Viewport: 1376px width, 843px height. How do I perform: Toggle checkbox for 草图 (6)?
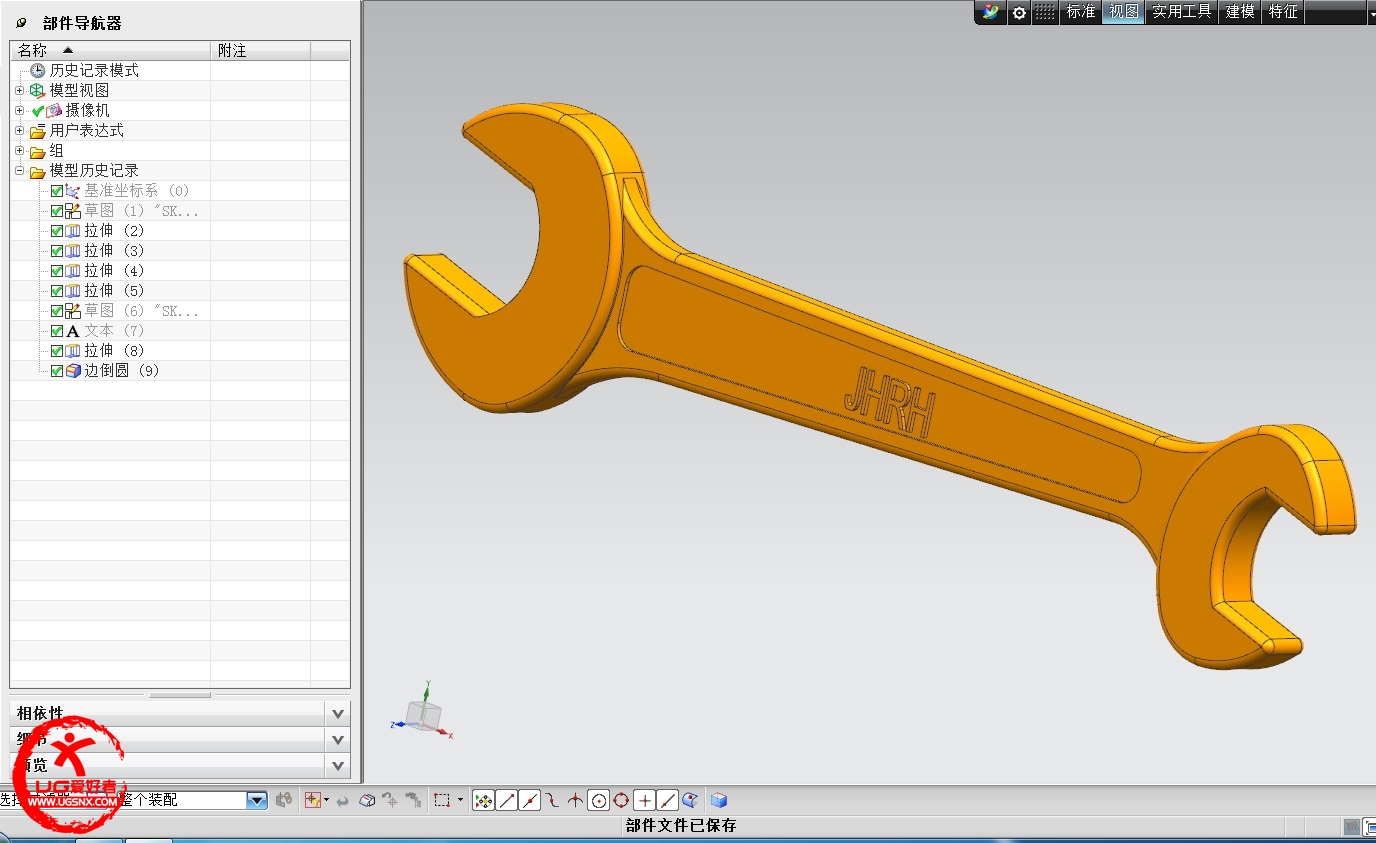click(57, 311)
